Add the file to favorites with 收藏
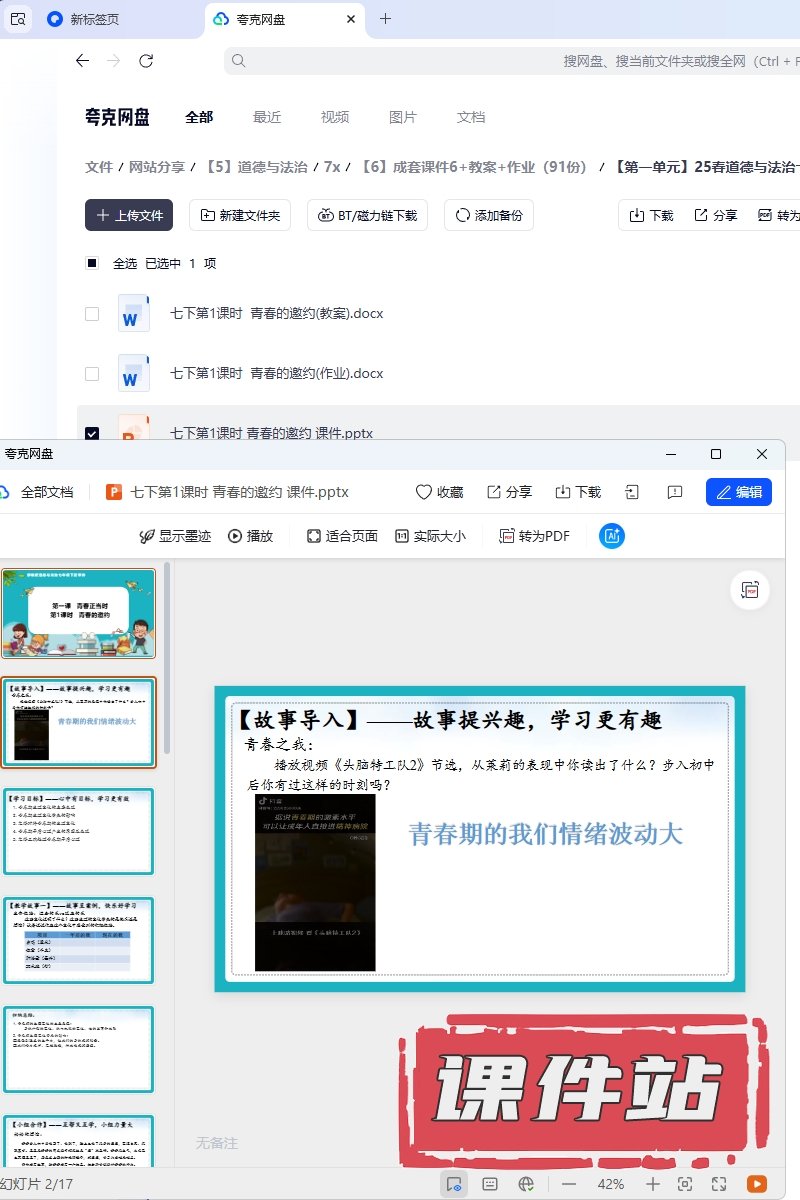 pyautogui.click(x=439, y=492)
